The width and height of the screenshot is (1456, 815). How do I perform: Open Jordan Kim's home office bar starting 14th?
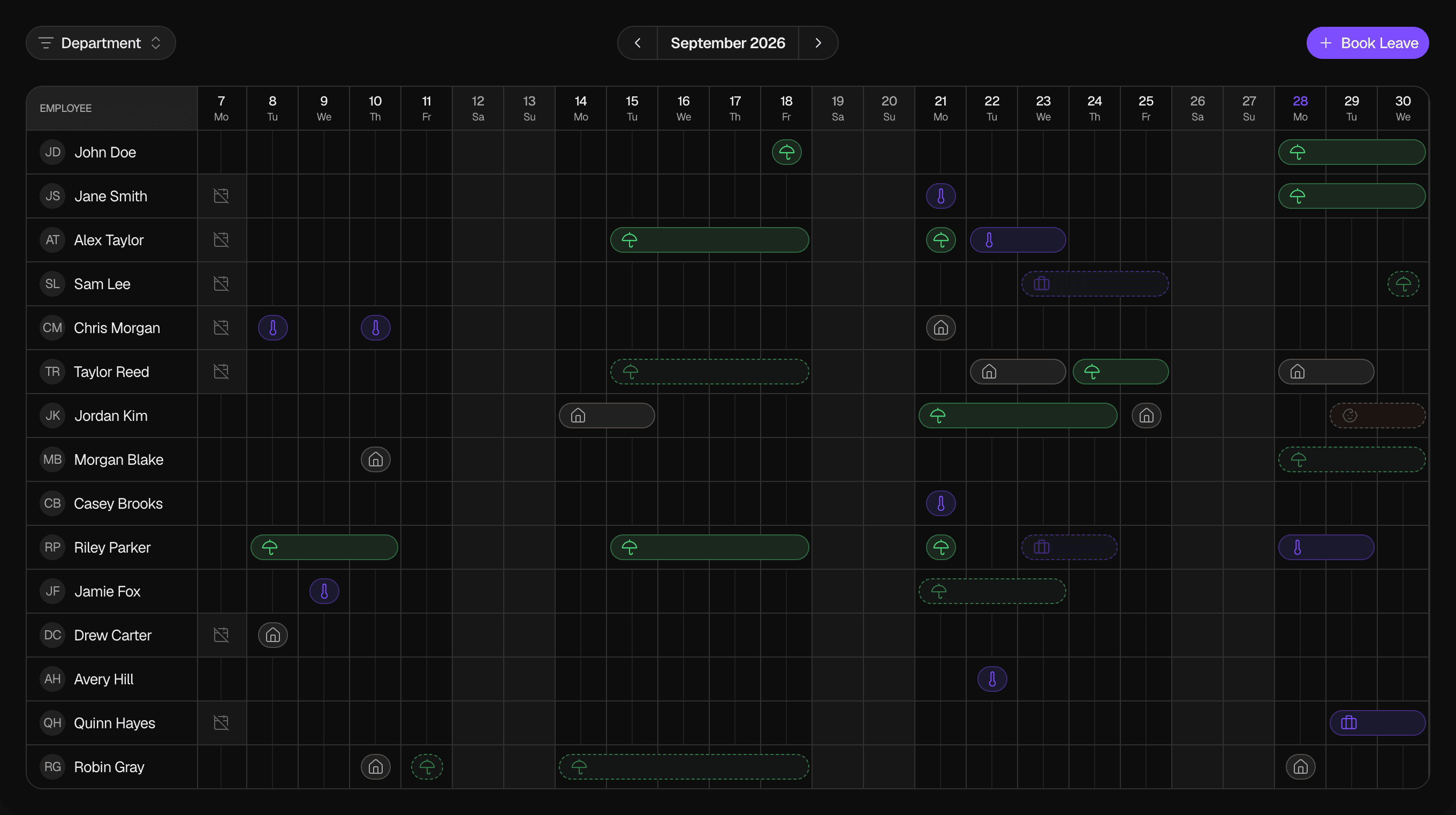(606, 416)
